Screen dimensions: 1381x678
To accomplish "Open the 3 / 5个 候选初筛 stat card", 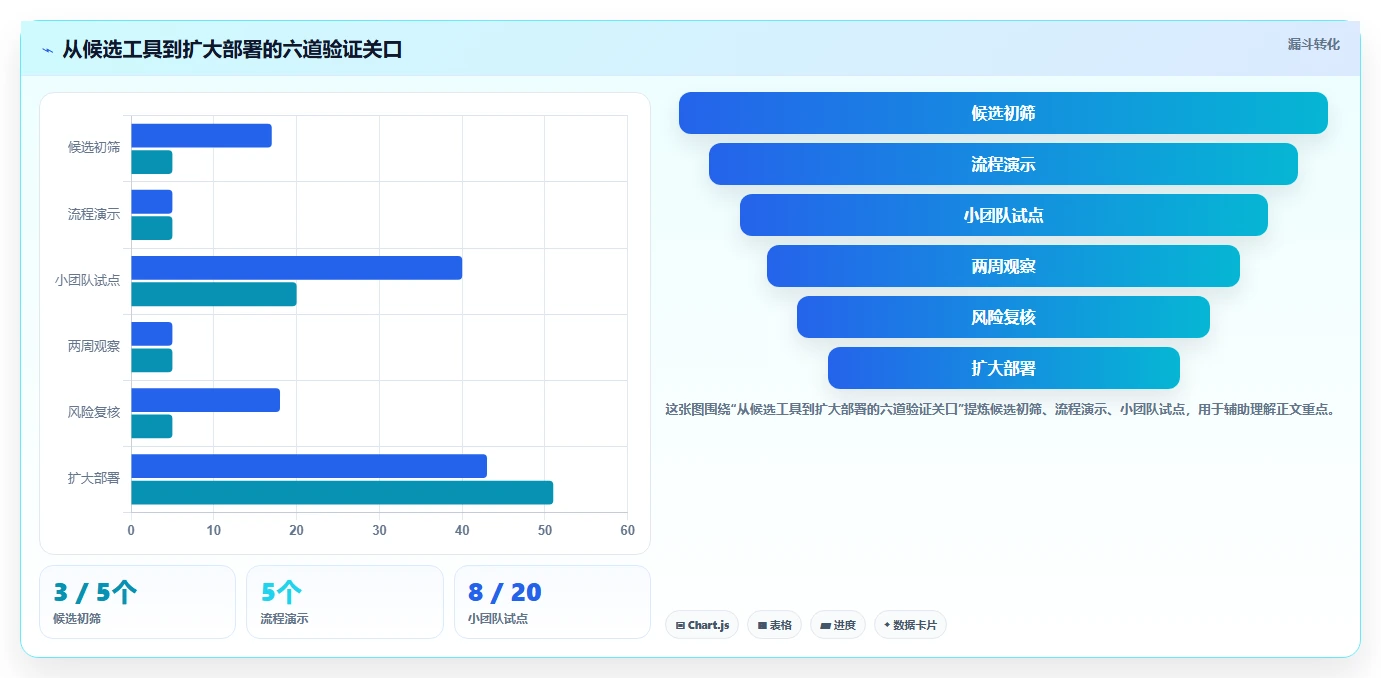I will pyautogui.click(x=138, y=602).
